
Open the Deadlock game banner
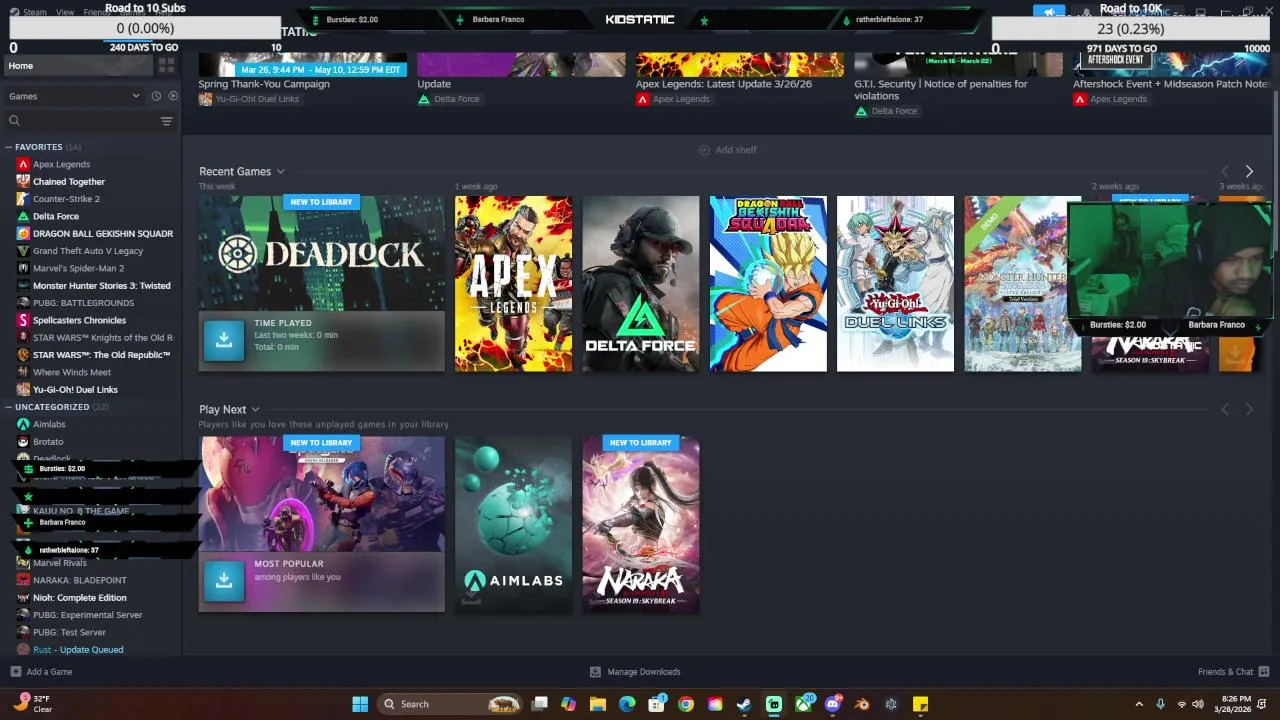pos(322,253)
